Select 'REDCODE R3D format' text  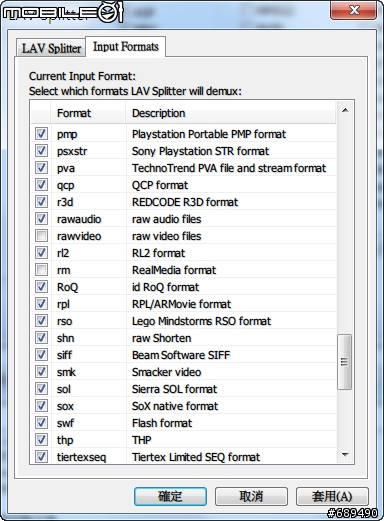click(185, 202)
